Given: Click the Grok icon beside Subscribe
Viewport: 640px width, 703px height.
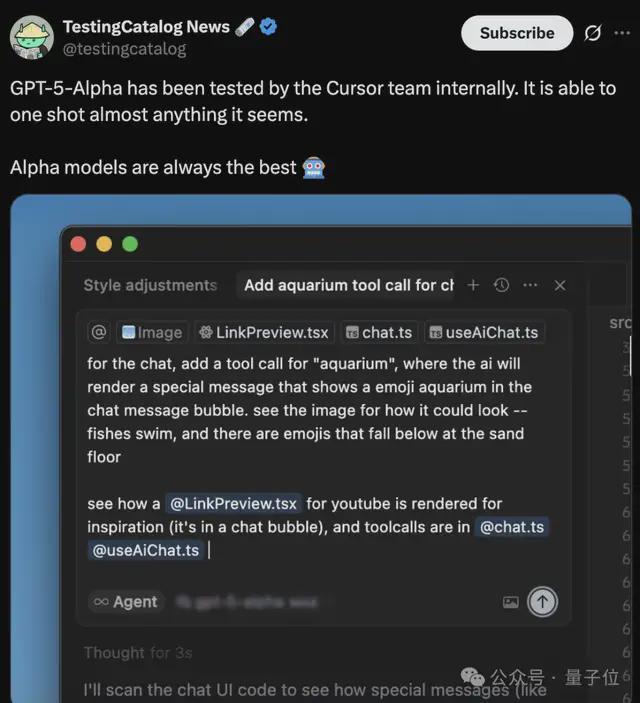Looking at the screenshot, I should [592, 33].
